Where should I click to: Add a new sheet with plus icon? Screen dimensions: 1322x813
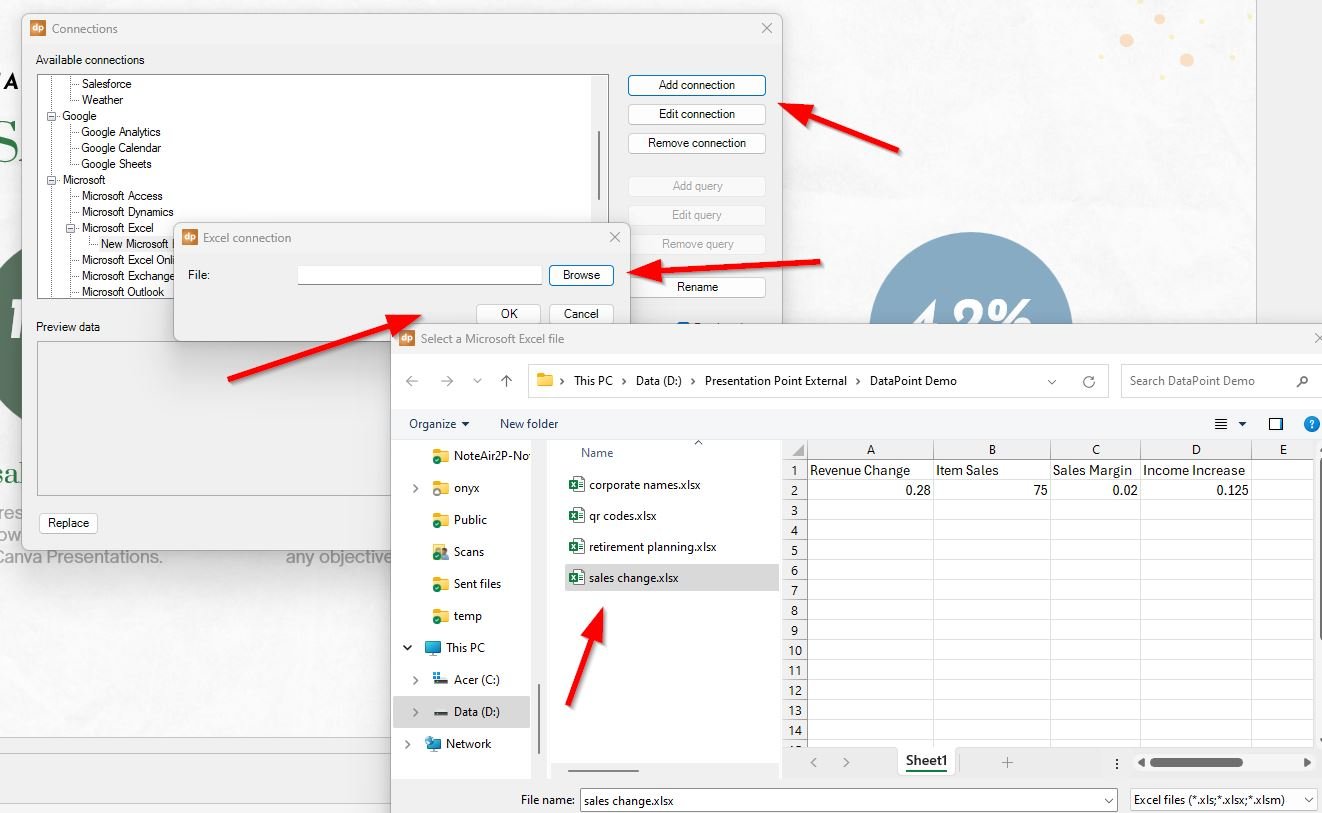1007,762
